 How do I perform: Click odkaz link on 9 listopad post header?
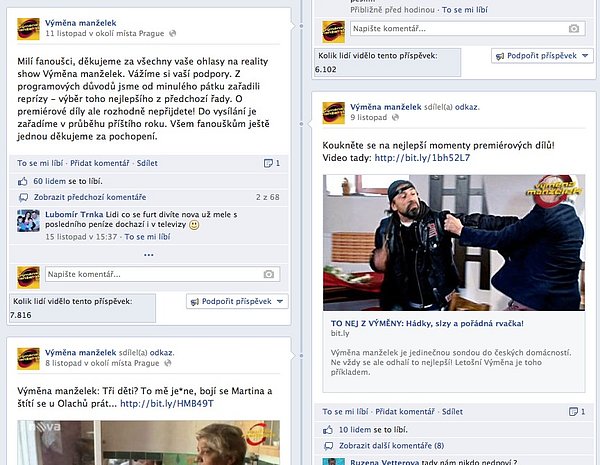pyautogui.click(x=467, y=107)
